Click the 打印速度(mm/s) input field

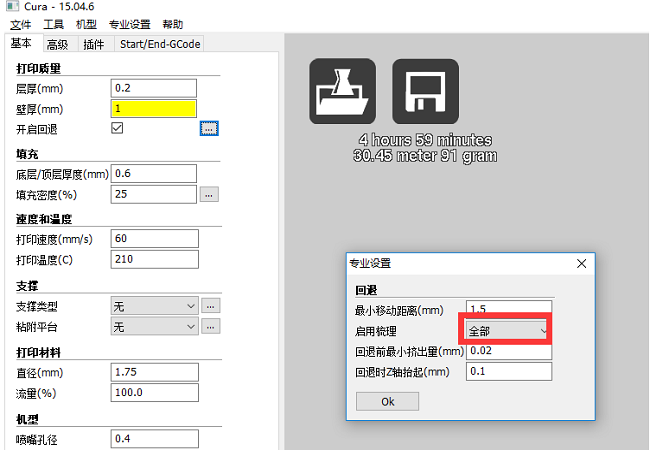(155, 239)
